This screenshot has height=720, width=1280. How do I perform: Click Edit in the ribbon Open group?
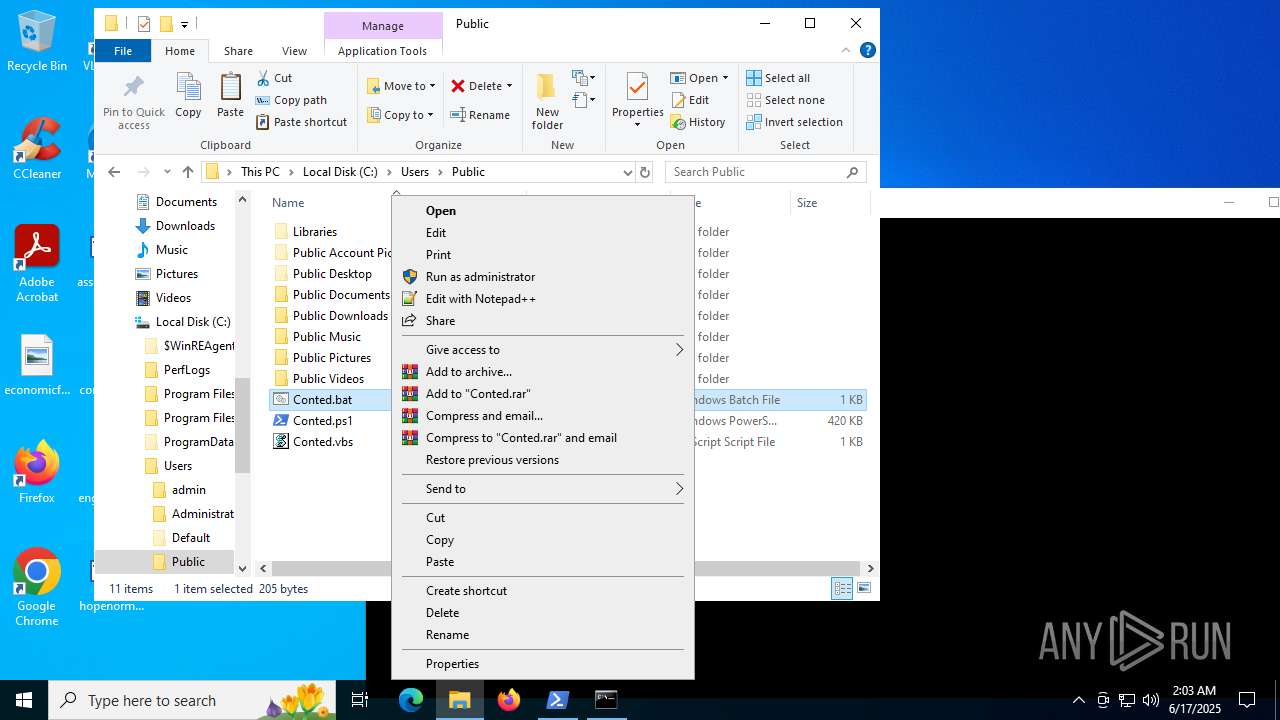pyautogui.click(x=689, y=100)
